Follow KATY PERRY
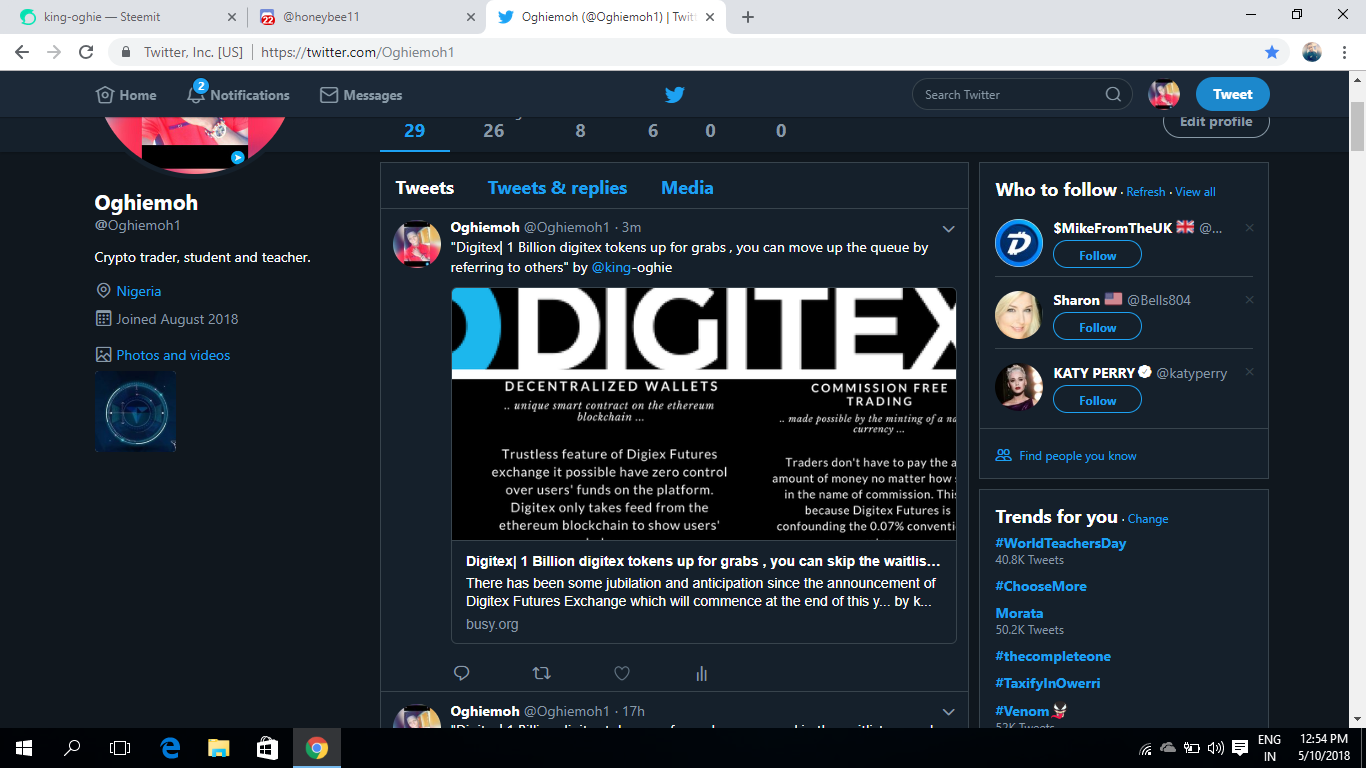 pyautogui.click(x=1097, y=400)
